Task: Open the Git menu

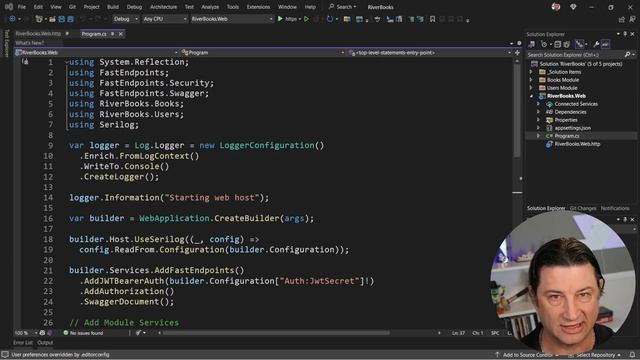Action: tap(72, 7)
